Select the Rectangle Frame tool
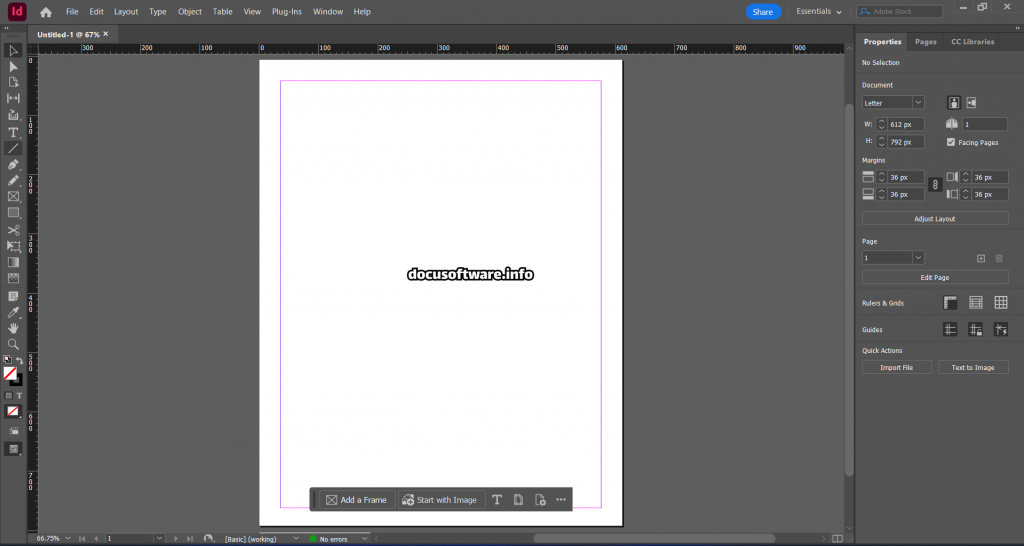 pyautogui.click(x=13, y=197)
